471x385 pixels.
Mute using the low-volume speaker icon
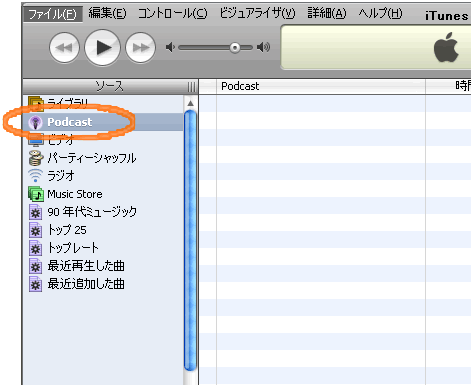tap(170, 47)
